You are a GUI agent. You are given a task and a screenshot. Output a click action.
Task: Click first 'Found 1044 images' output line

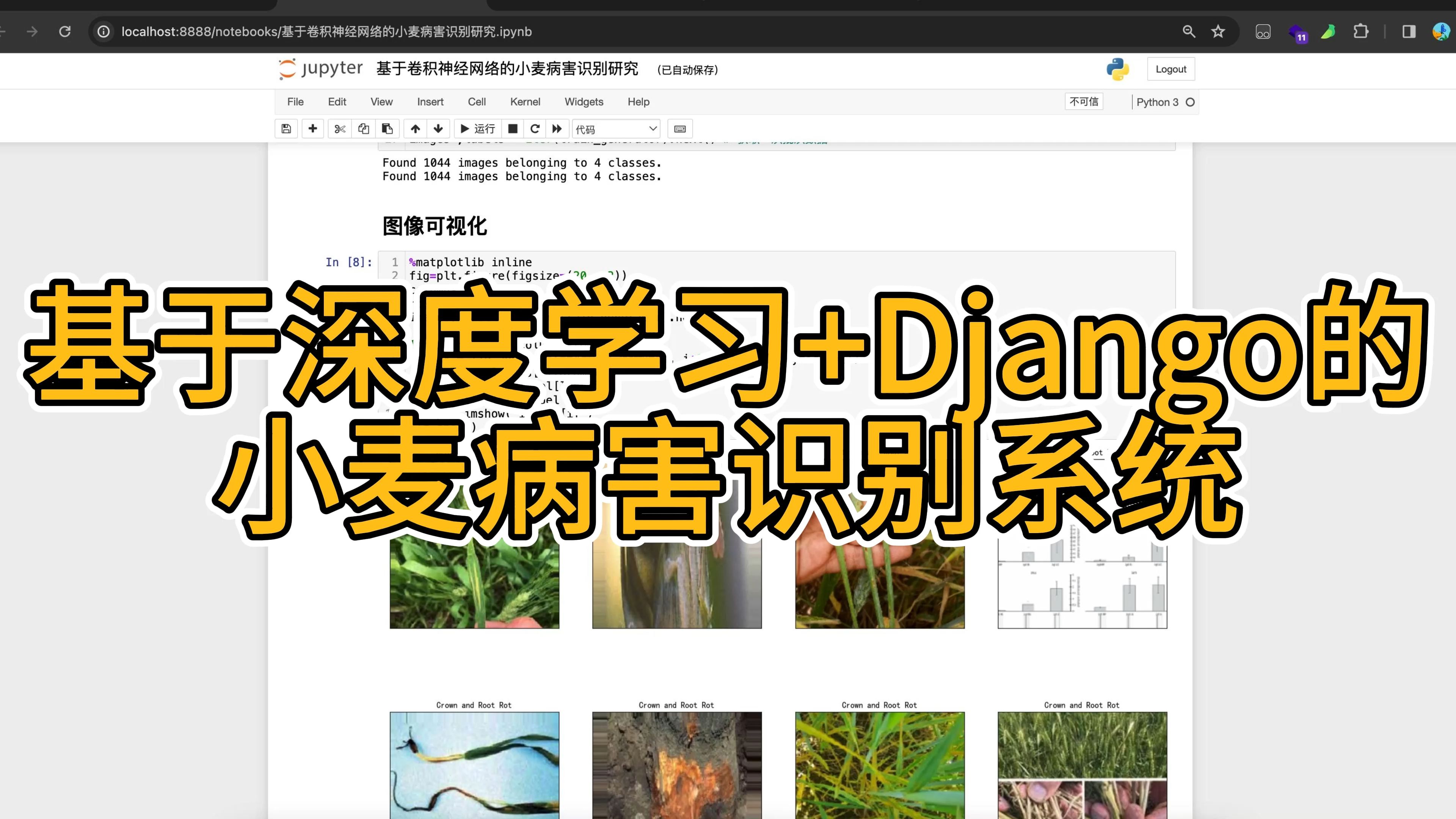(522, 163)
